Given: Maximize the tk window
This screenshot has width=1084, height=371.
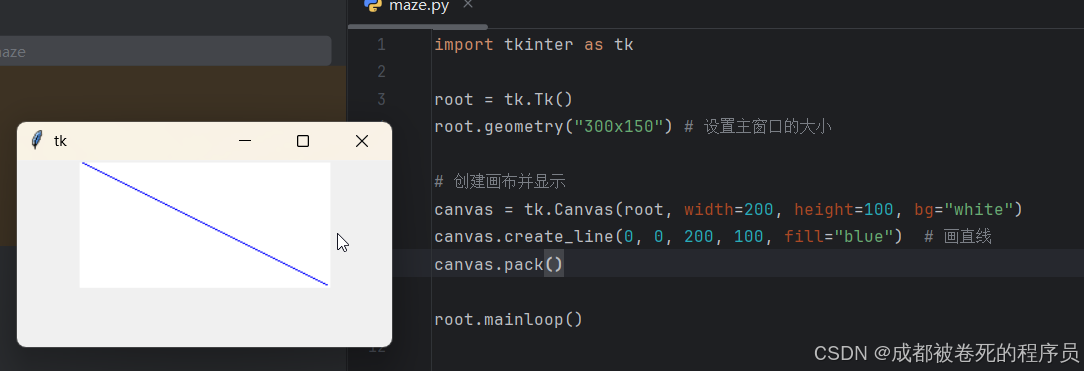Looking at the screenshot, I should (303, 141).
